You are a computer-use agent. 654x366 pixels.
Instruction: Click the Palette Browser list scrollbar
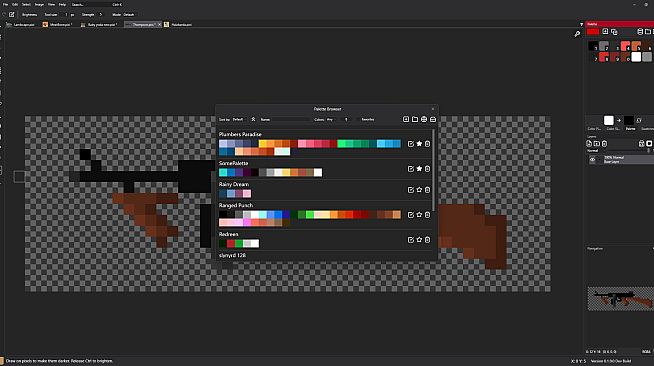434,170
